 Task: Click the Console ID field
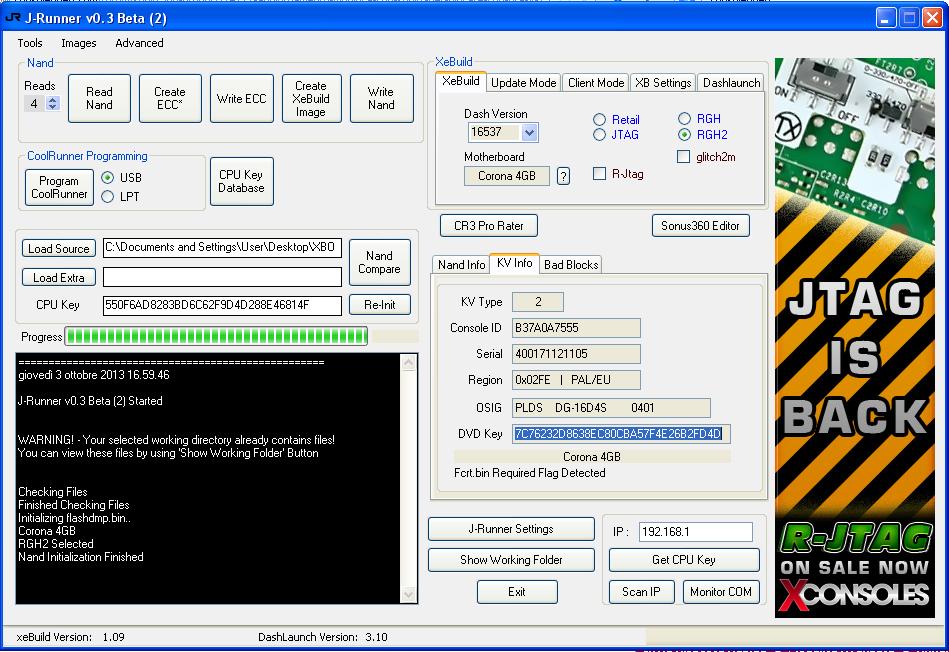click(576, 328)
